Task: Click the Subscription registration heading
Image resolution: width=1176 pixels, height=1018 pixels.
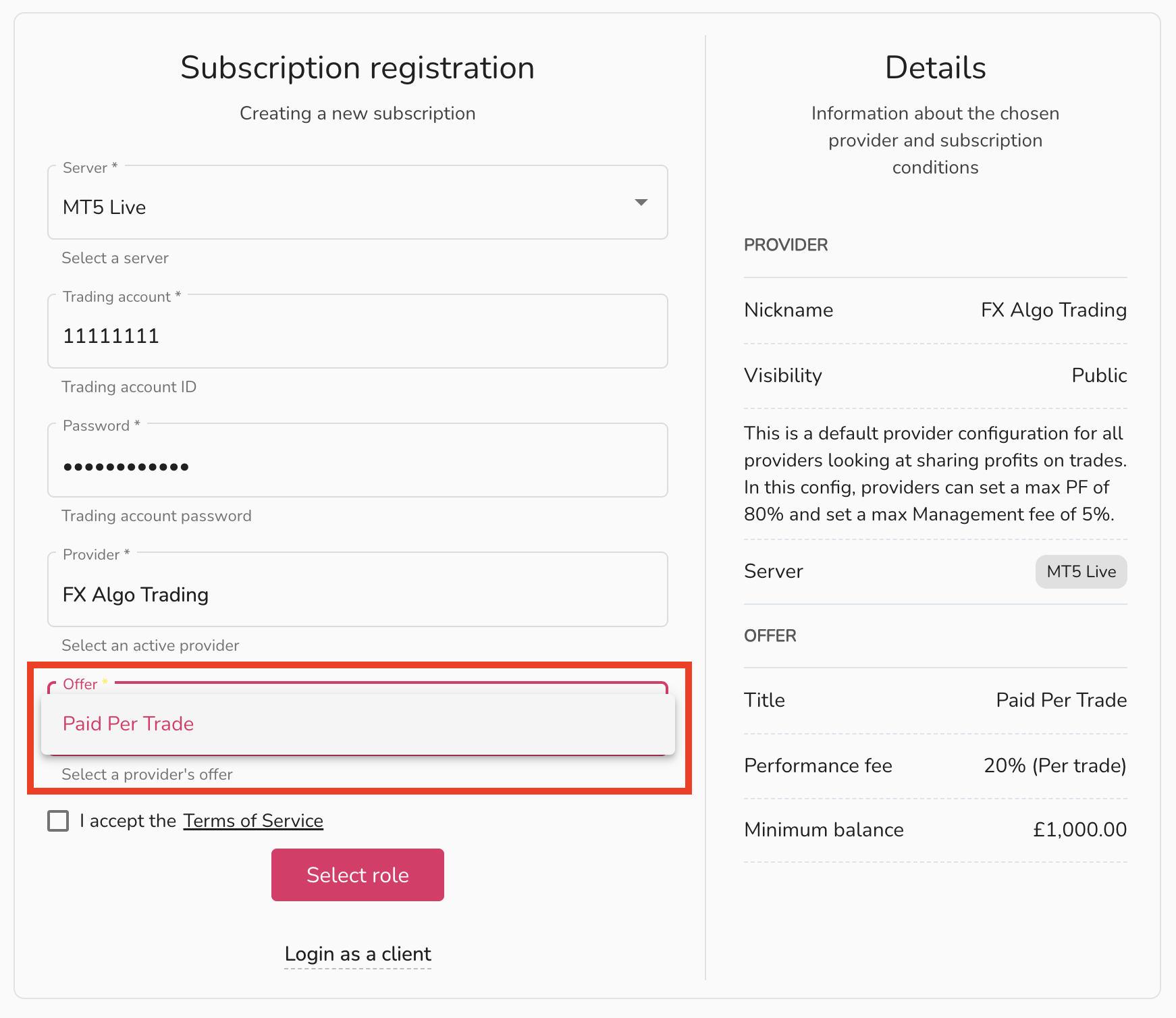Action: 358,68
